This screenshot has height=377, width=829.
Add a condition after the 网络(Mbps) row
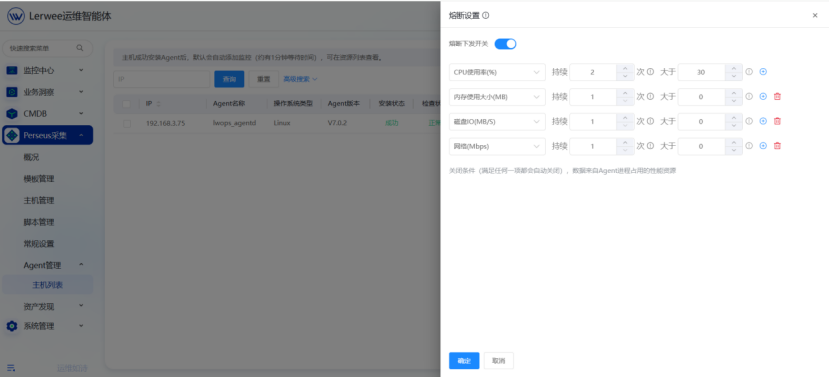763,146
